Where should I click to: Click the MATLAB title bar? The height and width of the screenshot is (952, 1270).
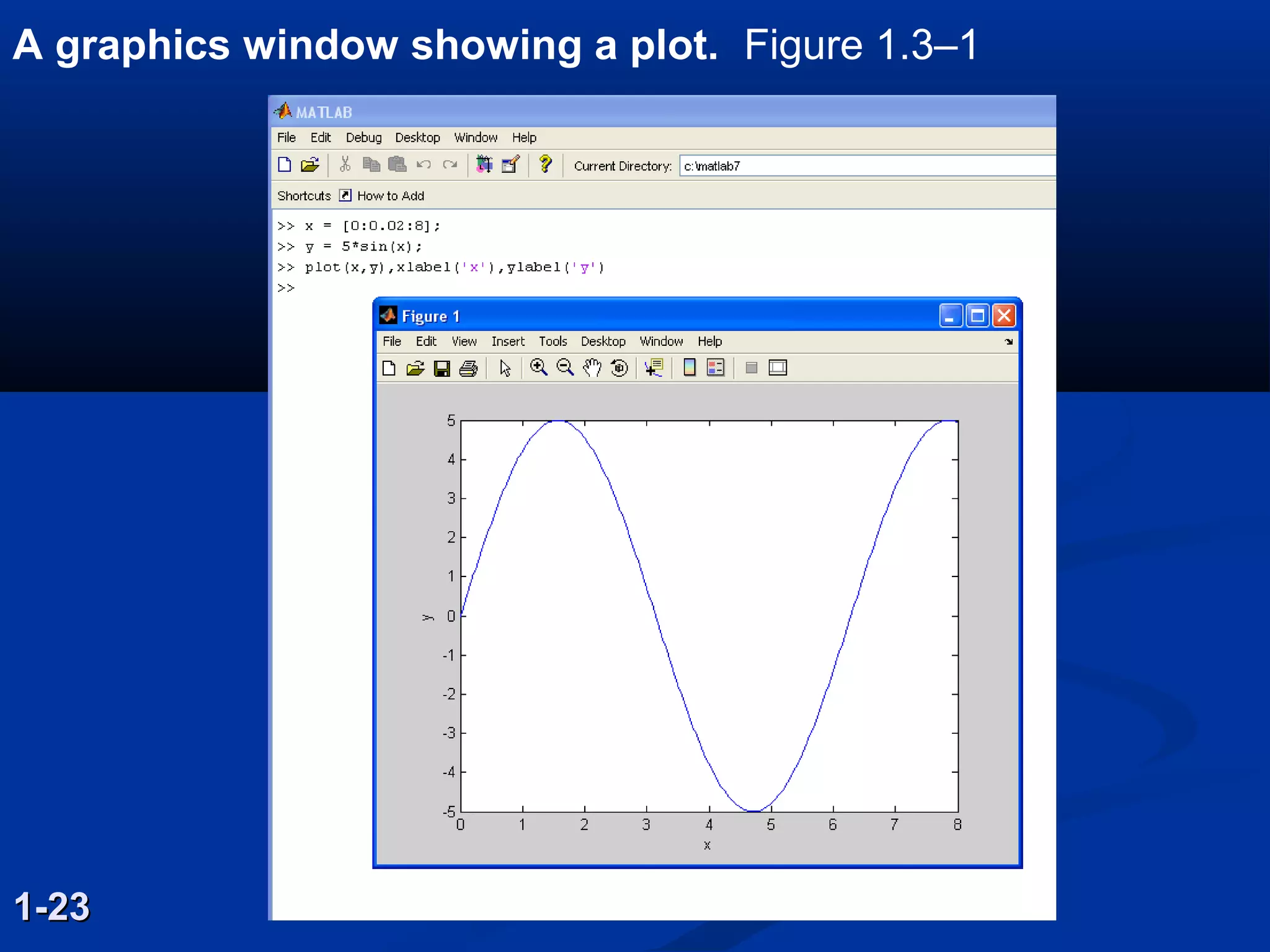point(664,112)
